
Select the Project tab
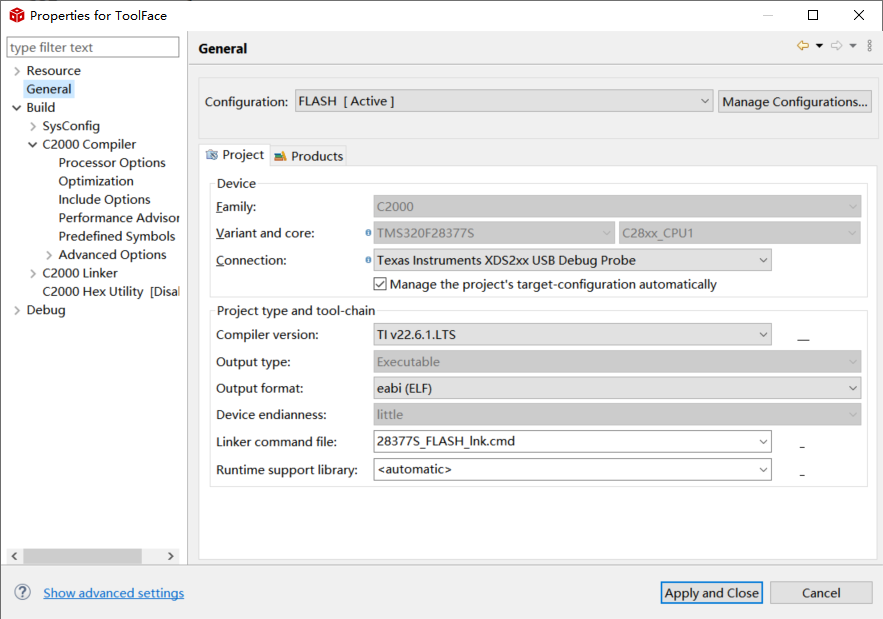tap(235, 155)
